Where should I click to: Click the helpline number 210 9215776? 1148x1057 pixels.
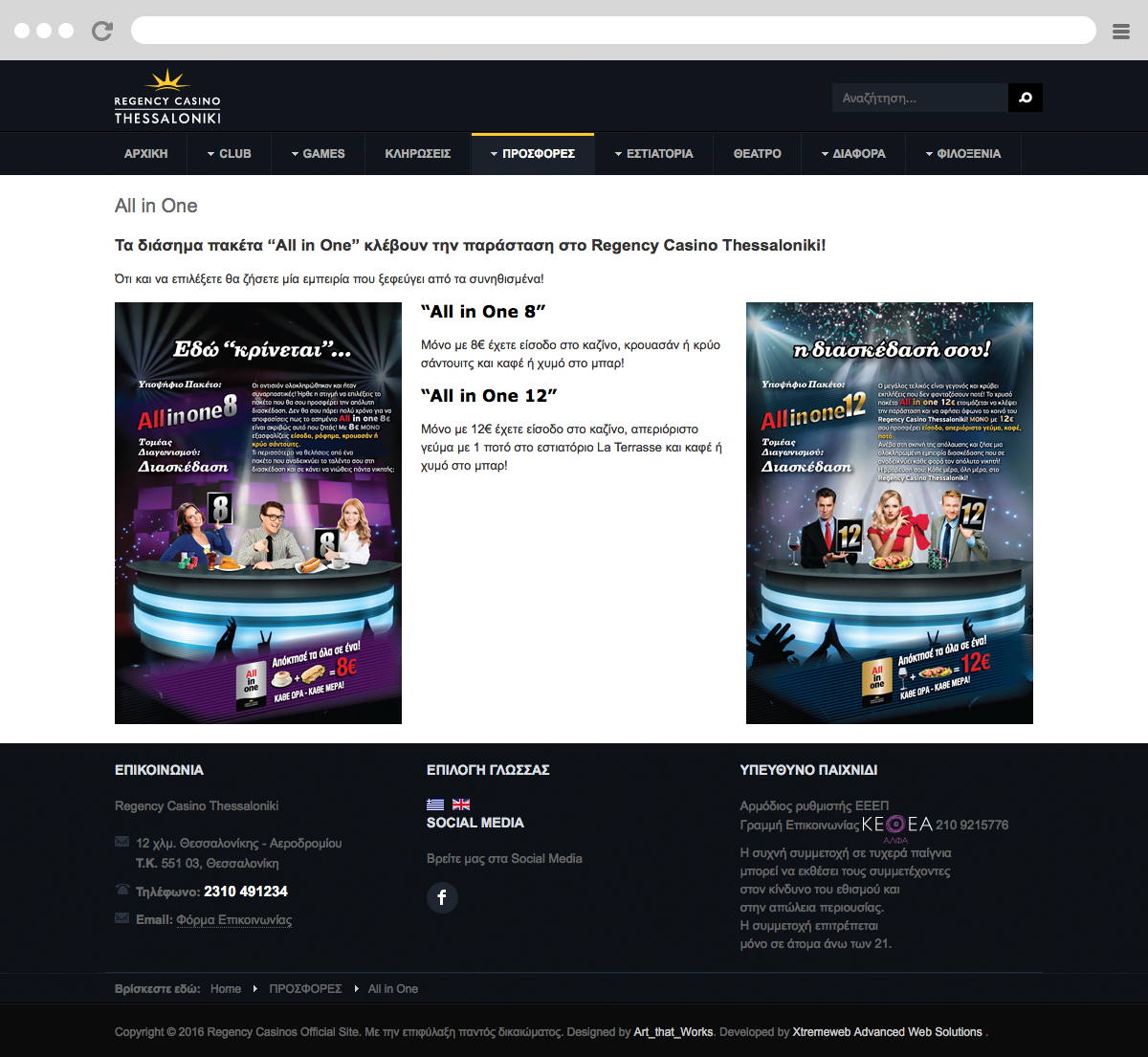pyautogui.click(x=972, y=825)
